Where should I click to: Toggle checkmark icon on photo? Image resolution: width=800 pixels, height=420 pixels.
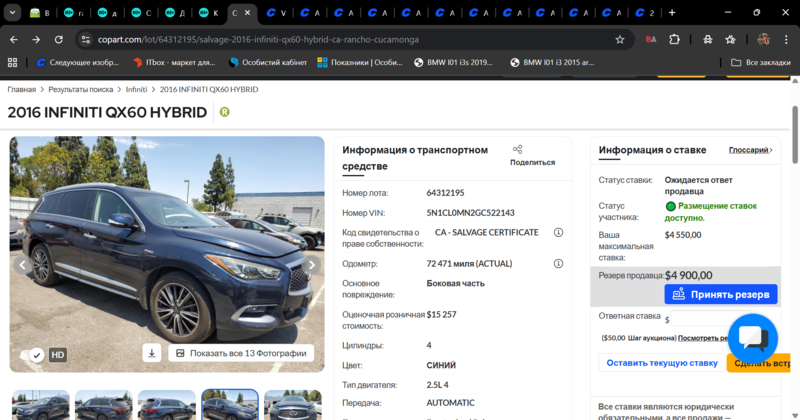tap(37, 355)
